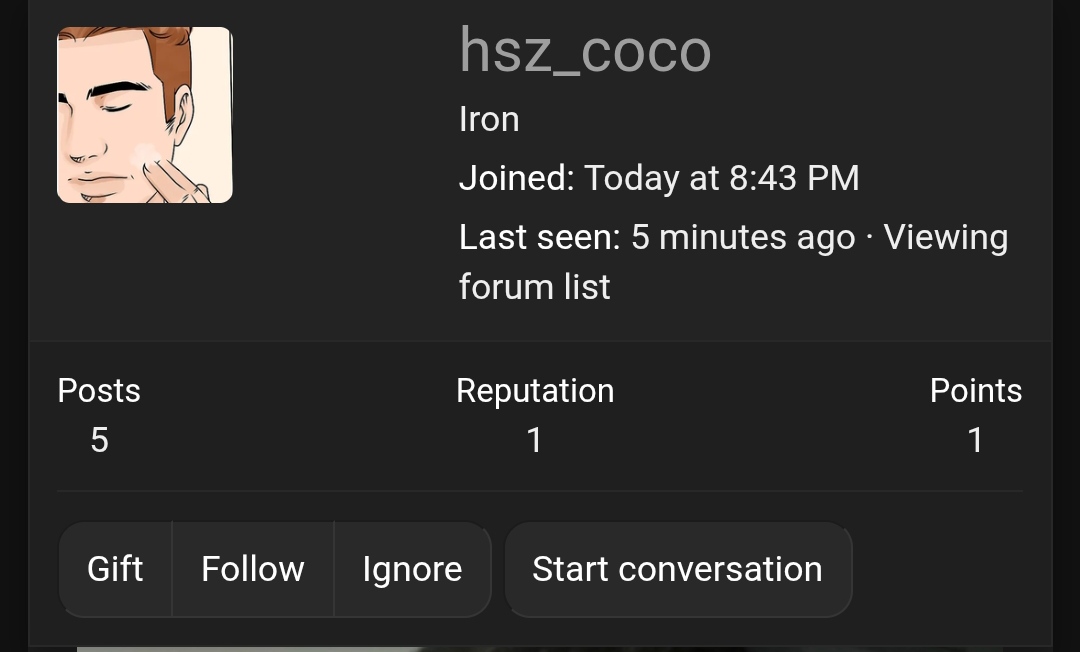The image size is (1080, 652).
Task: Follow the user hsz_coco
Action: (253, 569)
